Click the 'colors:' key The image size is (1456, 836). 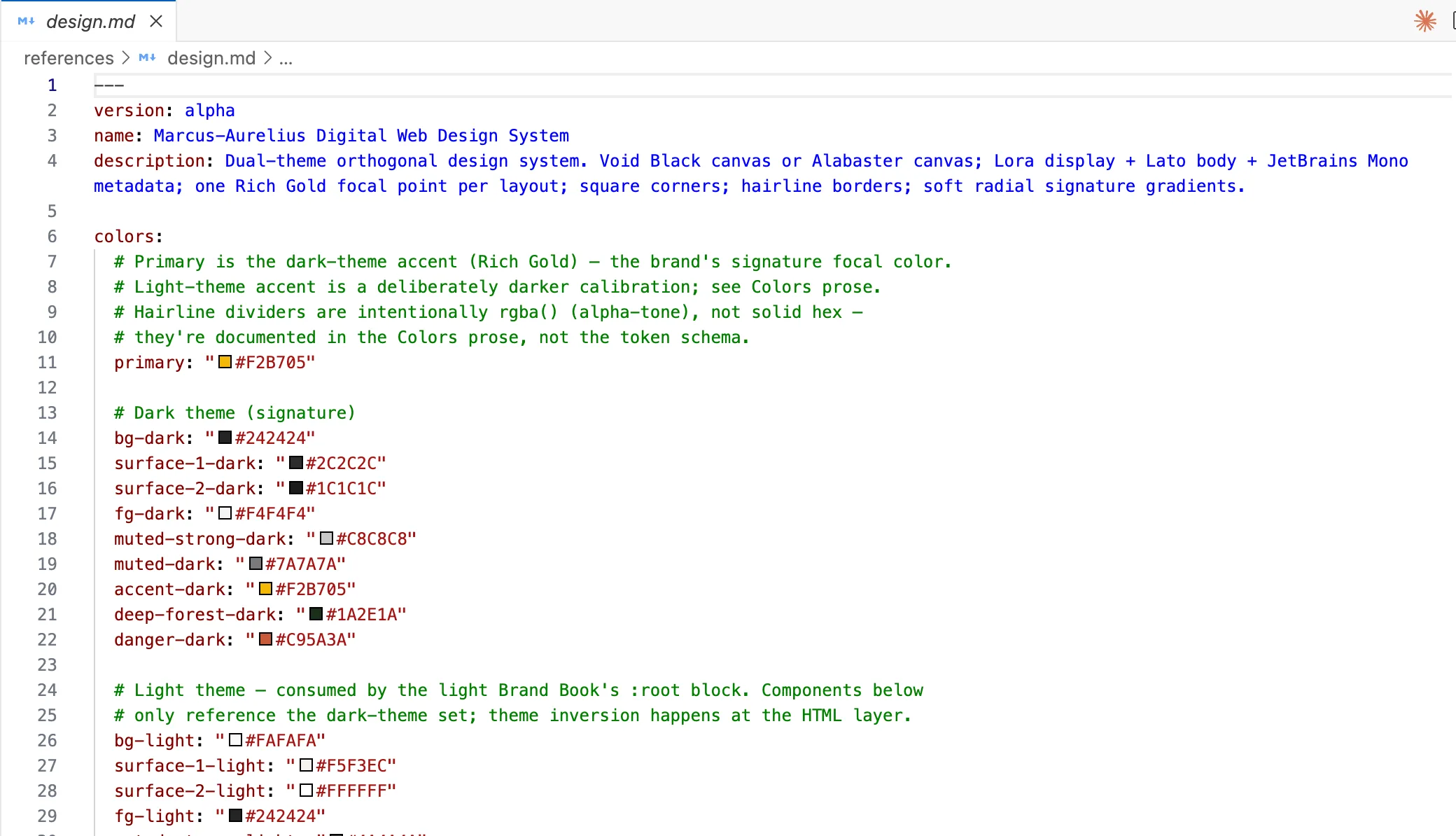point(128,237)
